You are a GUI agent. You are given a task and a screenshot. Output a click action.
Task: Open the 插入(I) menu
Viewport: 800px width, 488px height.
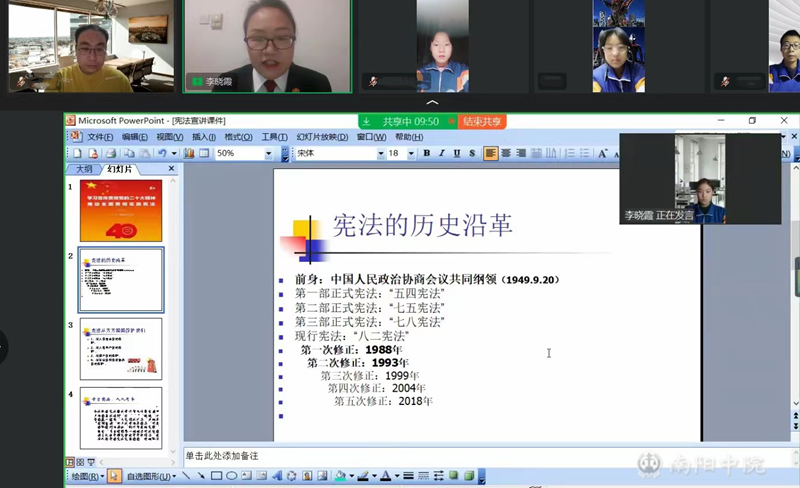(203, 137)
